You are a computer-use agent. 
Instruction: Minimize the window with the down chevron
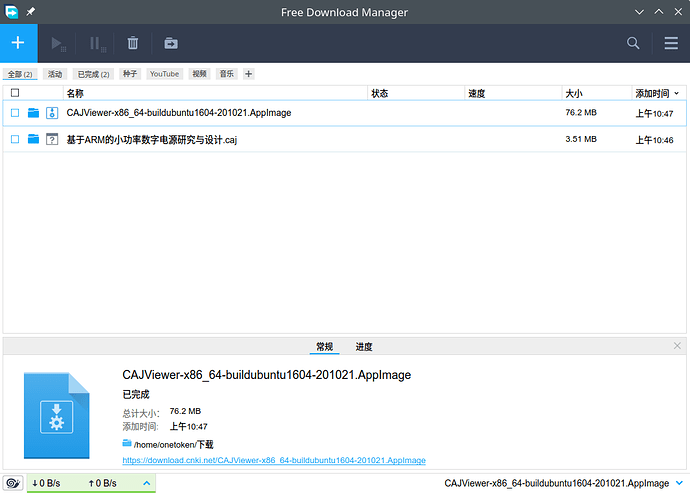pos(639,12)
